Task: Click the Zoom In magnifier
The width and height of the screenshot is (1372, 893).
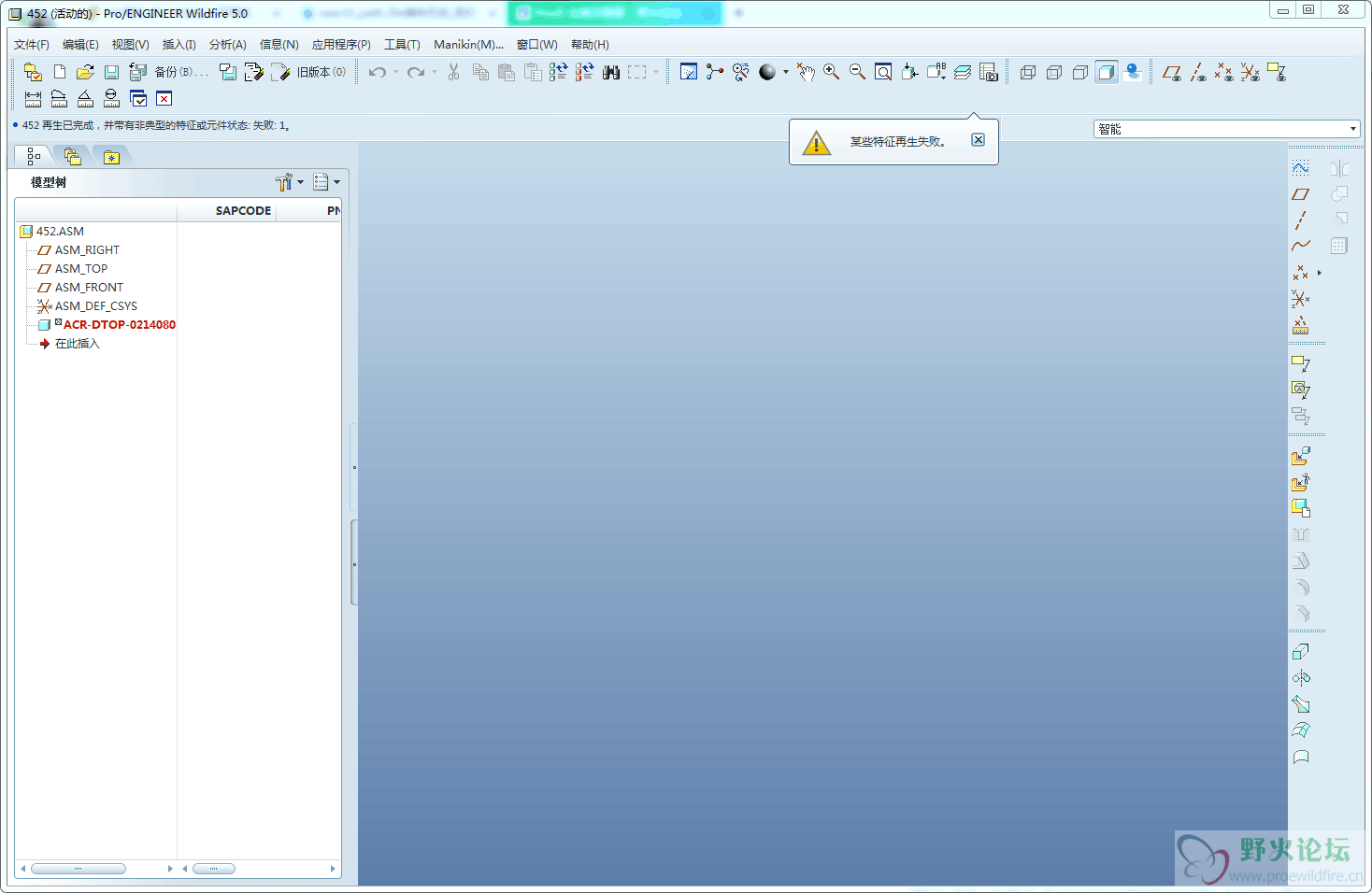Action: (x=831, y=72)
